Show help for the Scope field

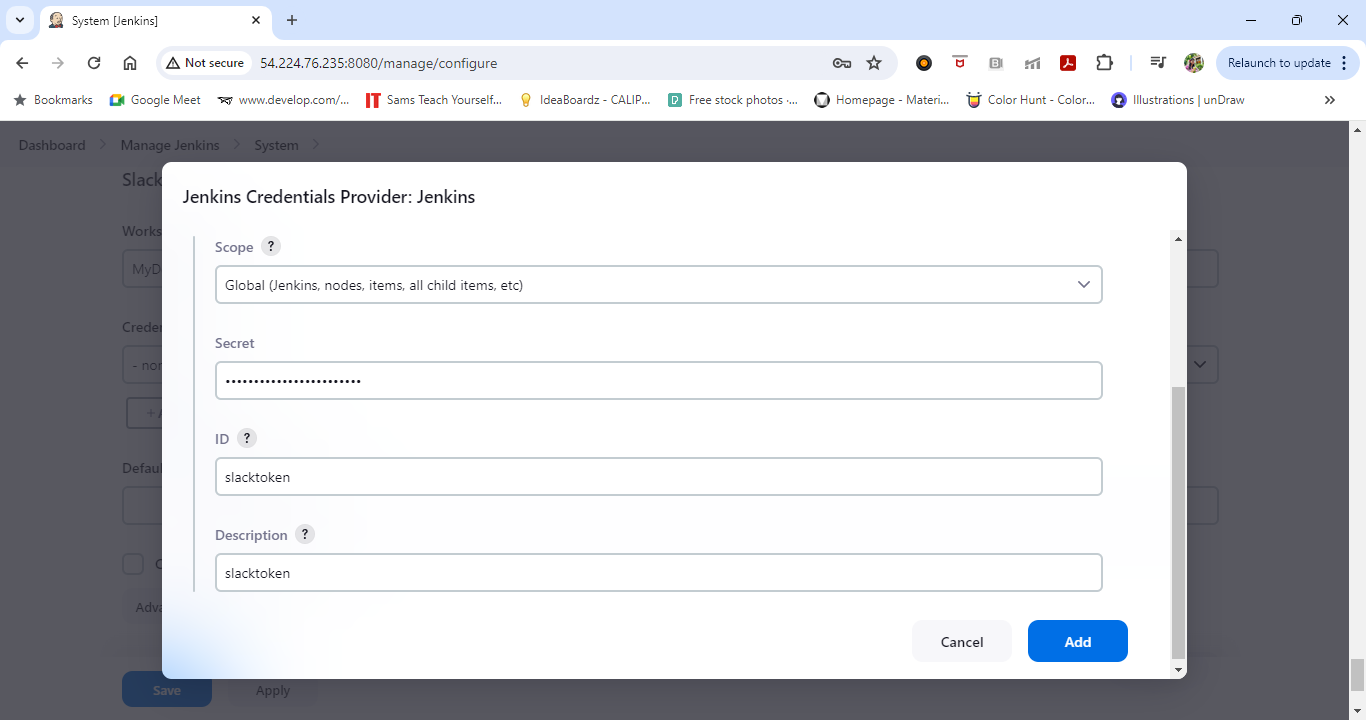click(x=270, y=246)
